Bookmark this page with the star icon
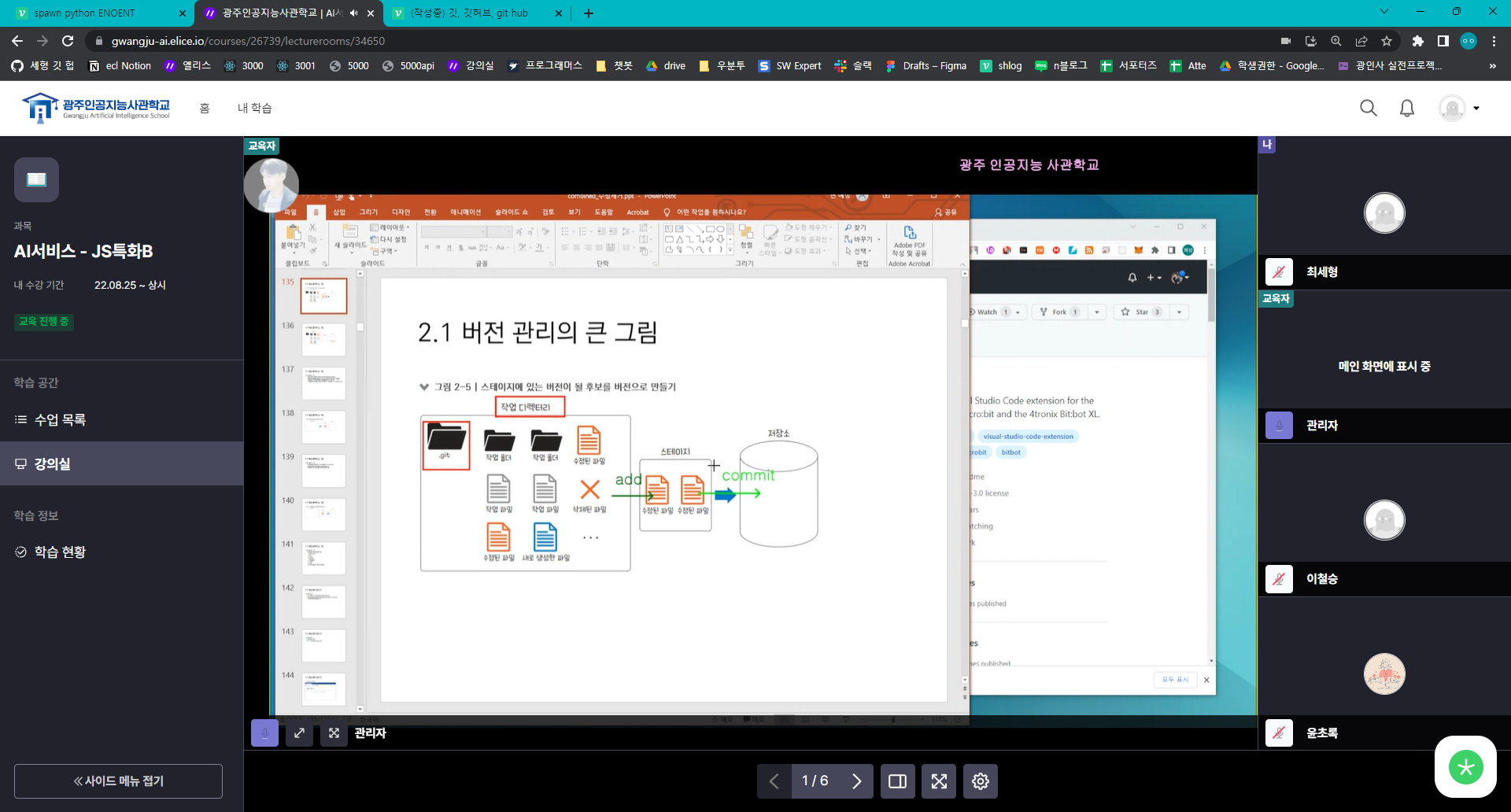 click(1387, 41)
